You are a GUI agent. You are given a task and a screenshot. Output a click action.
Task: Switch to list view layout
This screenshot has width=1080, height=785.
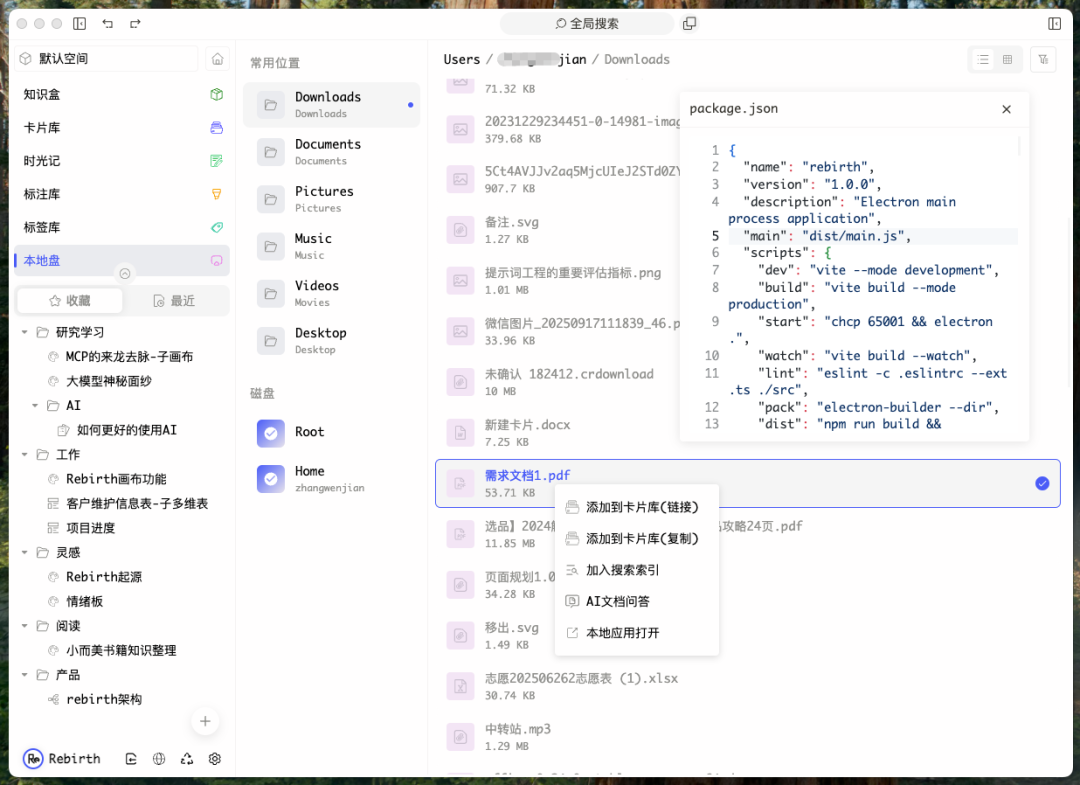pos(983,60)
